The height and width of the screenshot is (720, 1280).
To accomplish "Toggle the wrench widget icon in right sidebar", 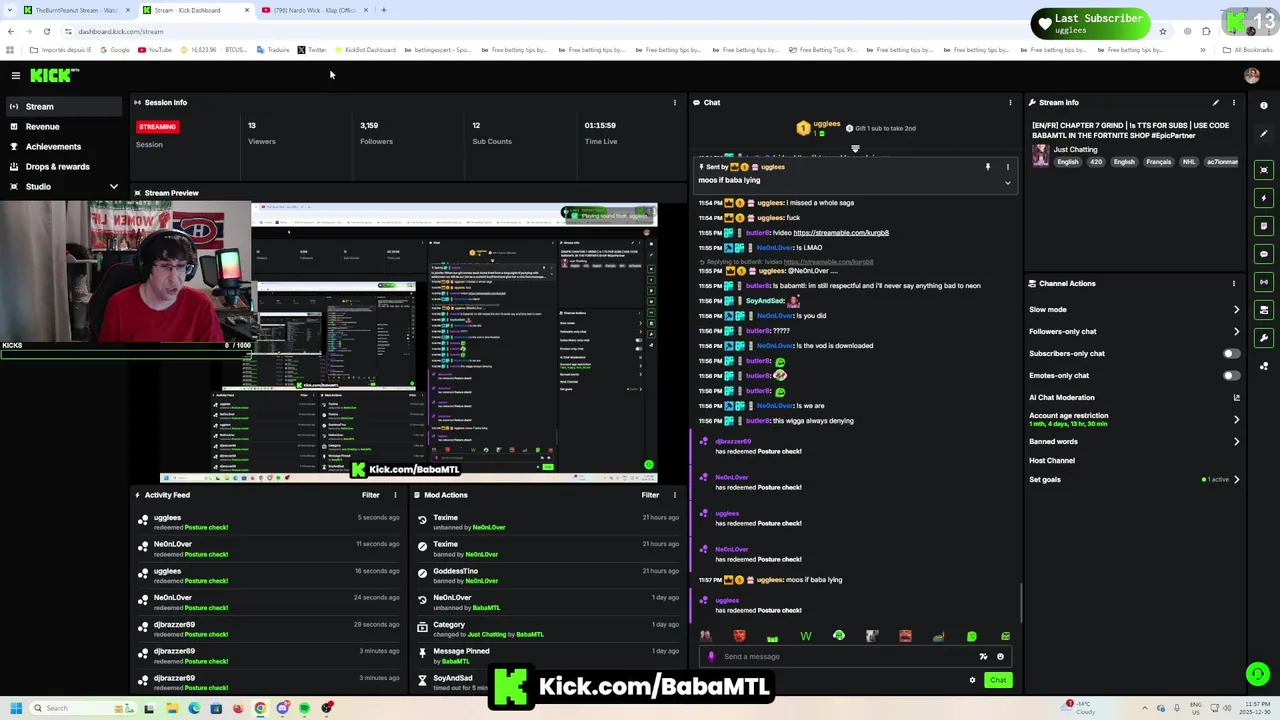I will pos(1264,338).
